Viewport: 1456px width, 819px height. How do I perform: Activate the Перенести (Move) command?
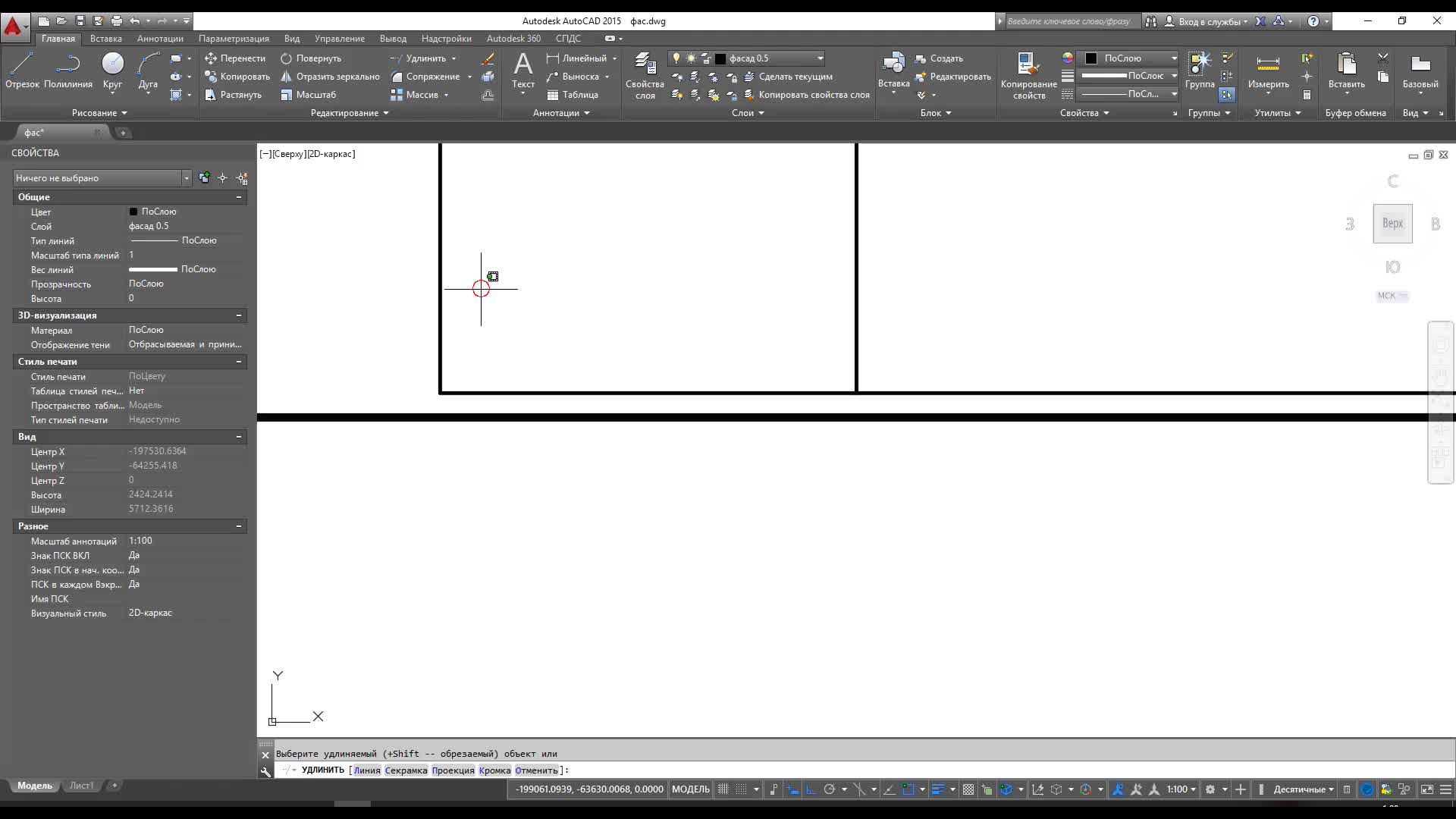pyautogui.click(x=235, y=58)
